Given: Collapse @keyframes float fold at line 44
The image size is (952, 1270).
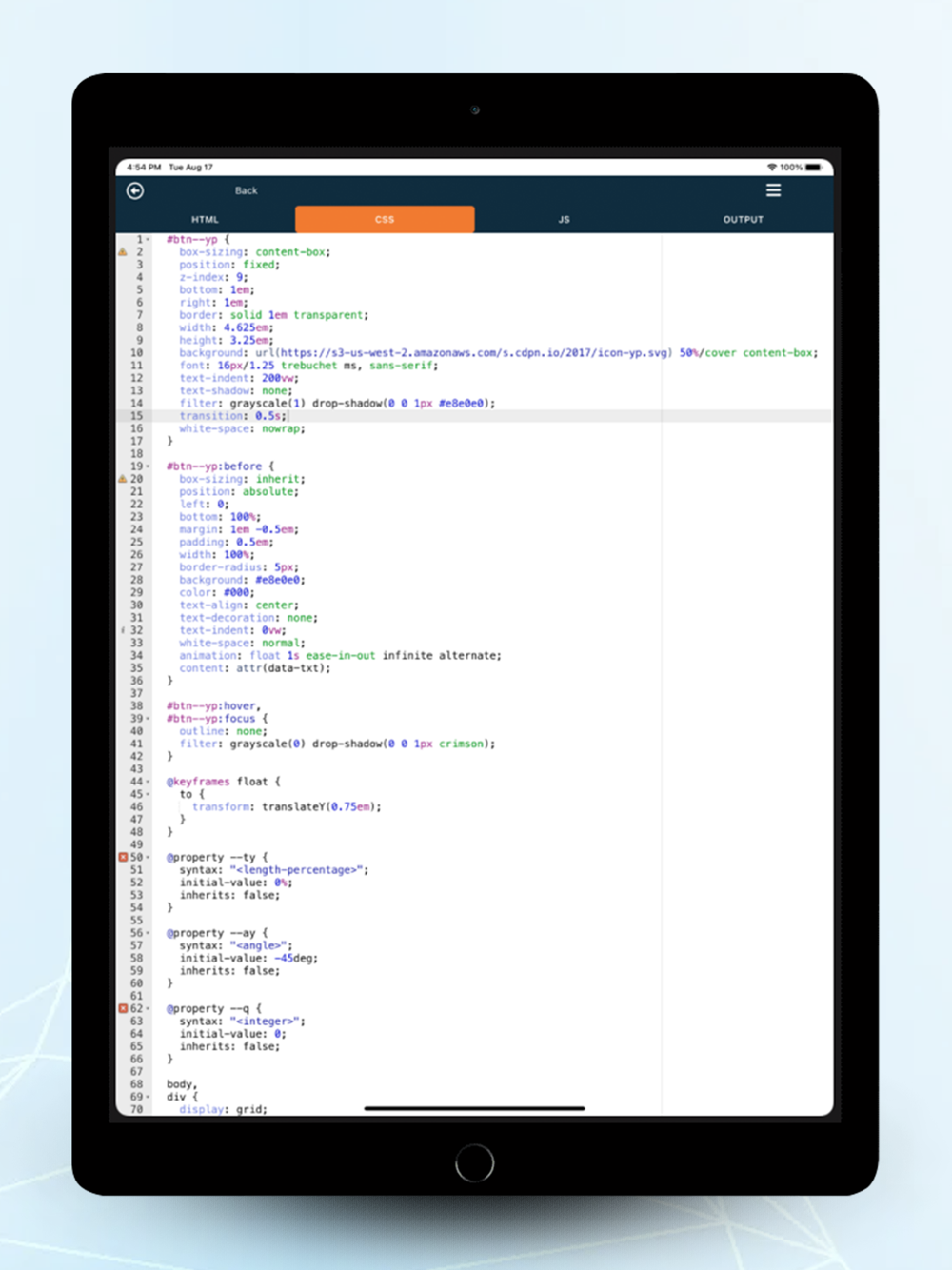Looking at the screenshot, I should (x=149, y=782).
